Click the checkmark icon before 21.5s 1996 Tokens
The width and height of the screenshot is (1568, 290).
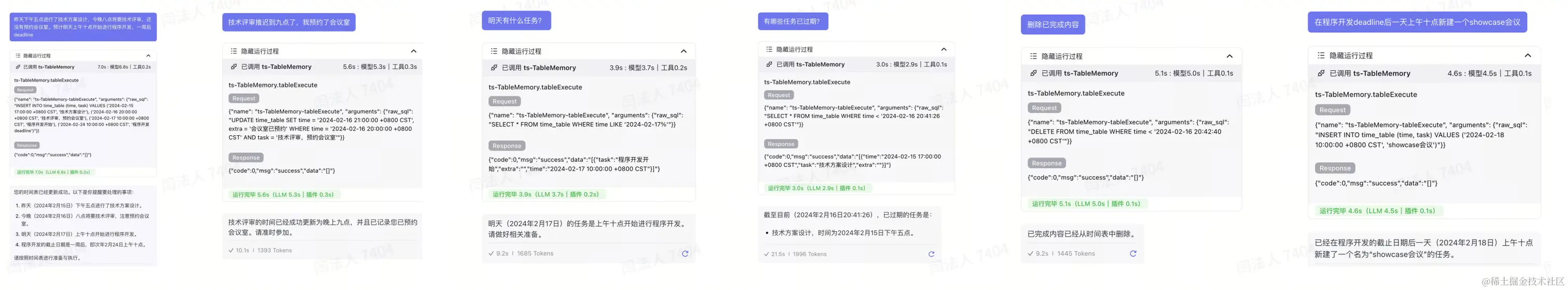click(766, 254)
